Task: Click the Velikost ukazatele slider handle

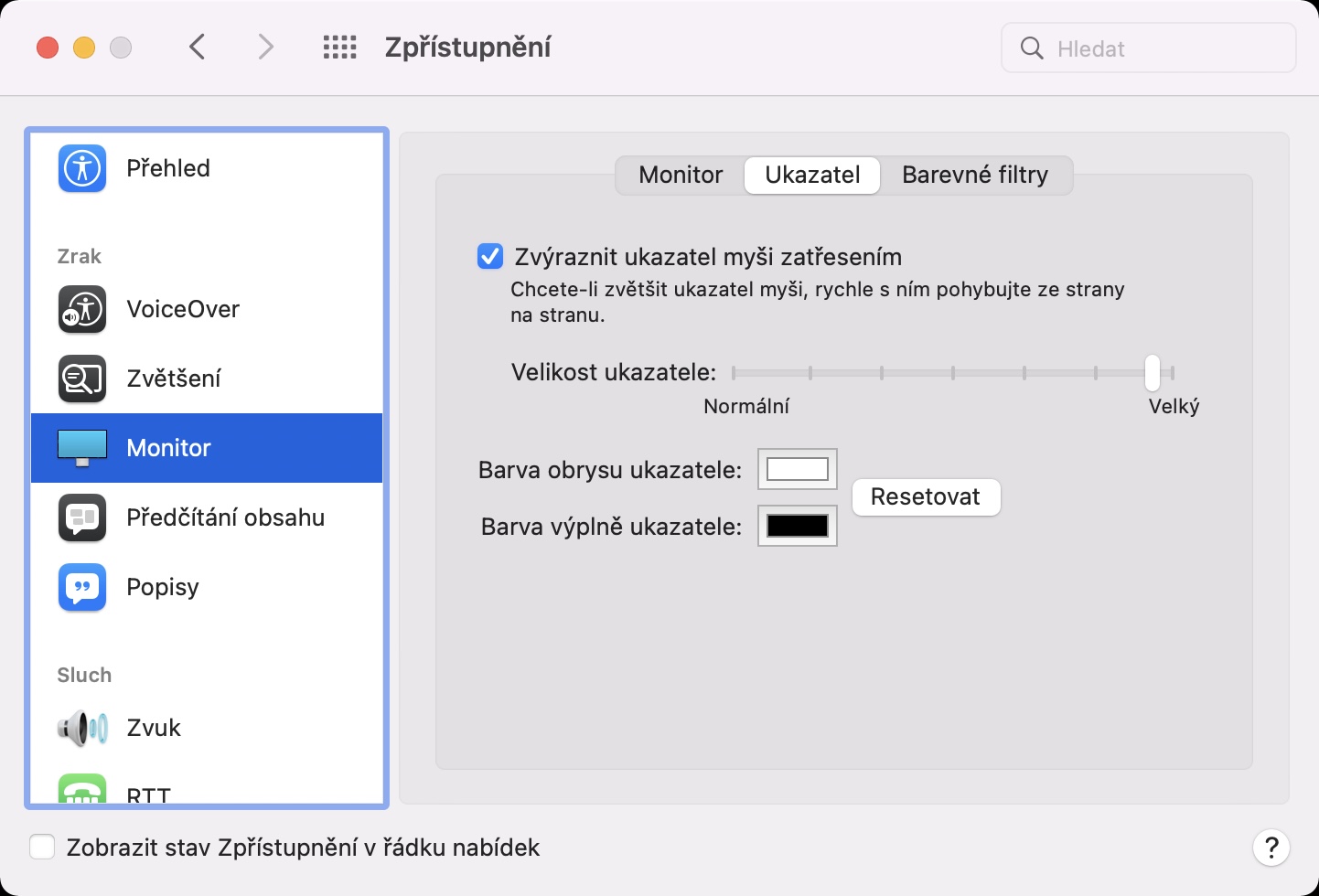Action: coord(1153,372)
